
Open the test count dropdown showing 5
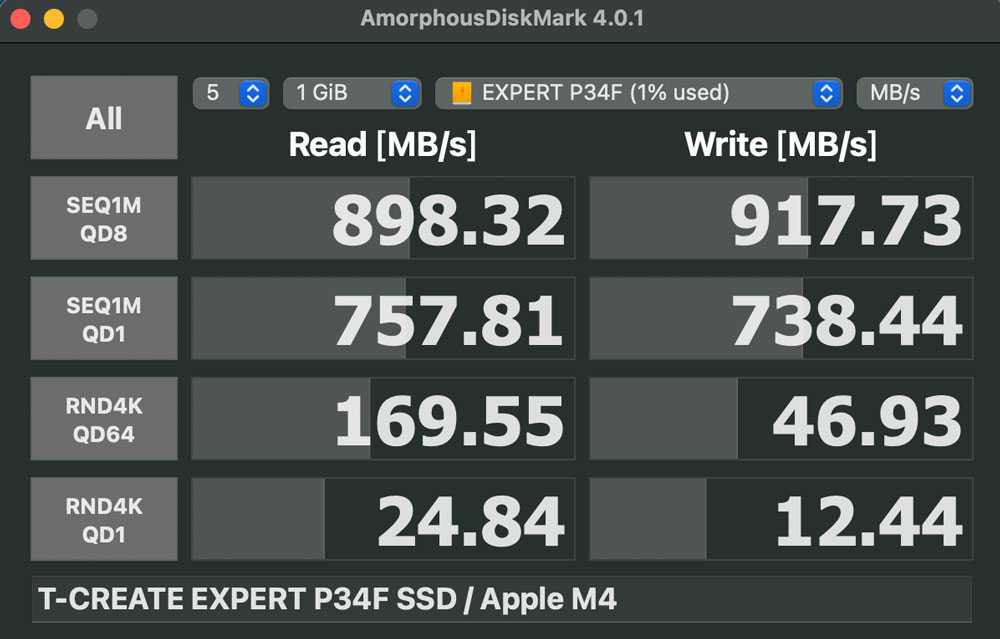click(231, 93)
